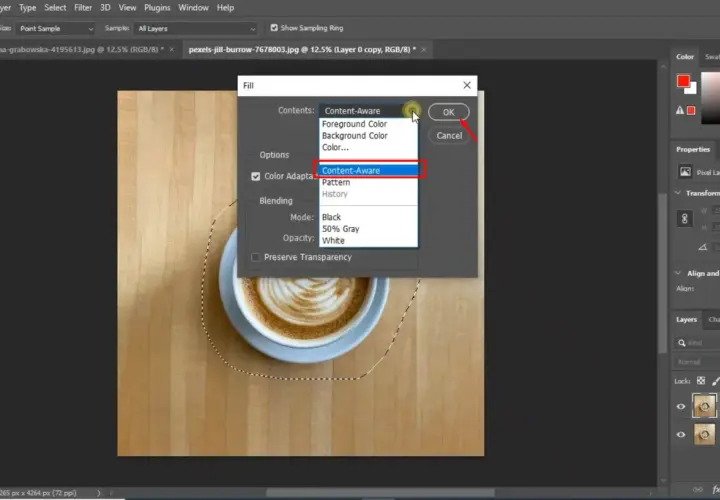Viewport: 720px width, 500px height.
Task: Collapse the Align and Distribute section
Action: coord(678,273)
